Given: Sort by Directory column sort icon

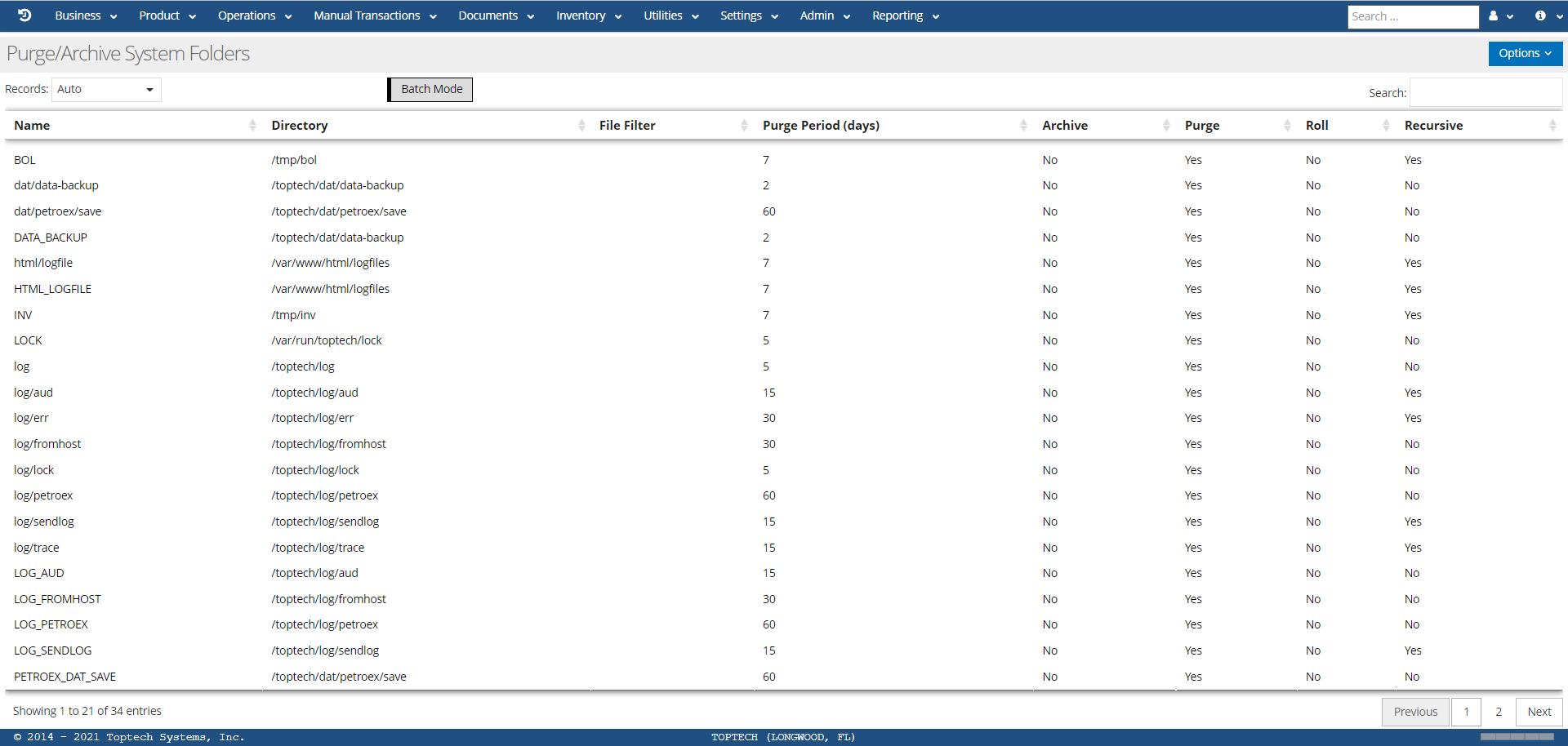Looking at the screenshot, I should 581,126.
